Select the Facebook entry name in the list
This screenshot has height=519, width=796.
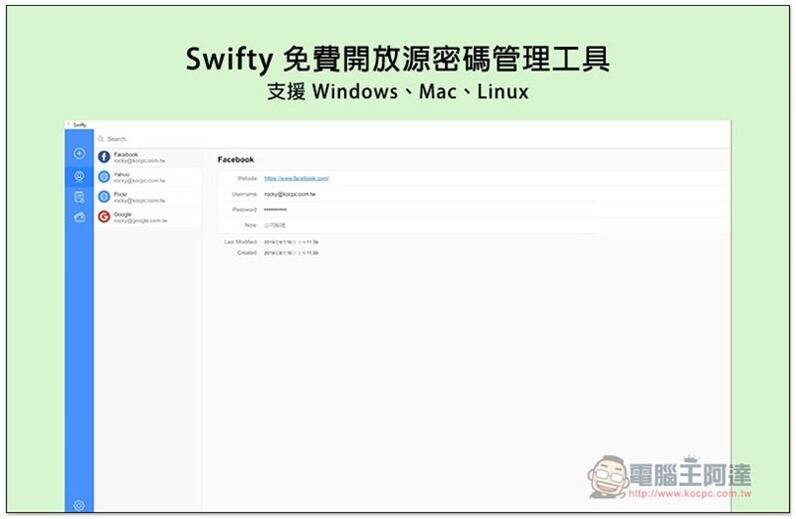[126, 154]
